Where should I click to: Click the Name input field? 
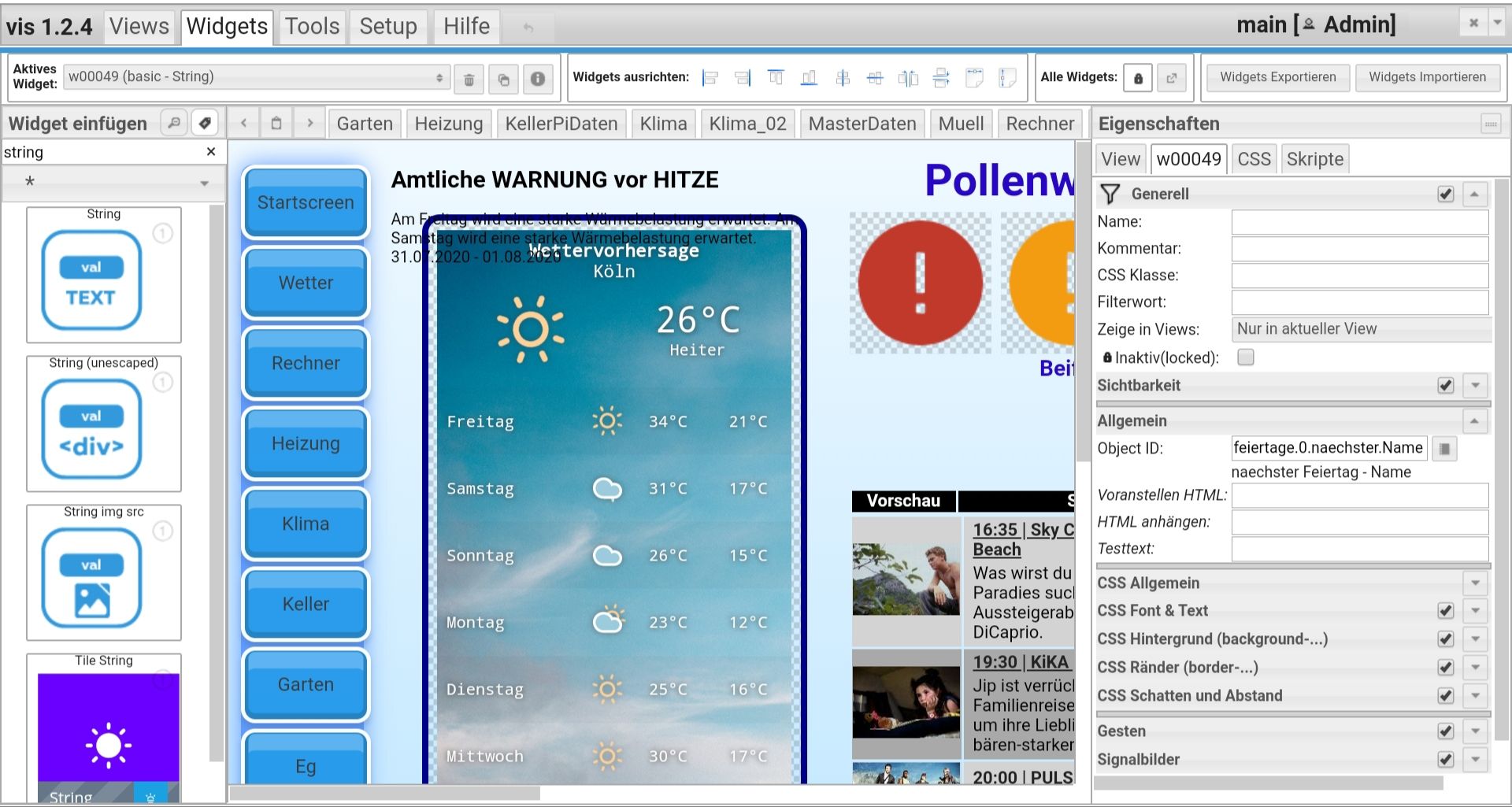pos(1360,222)
